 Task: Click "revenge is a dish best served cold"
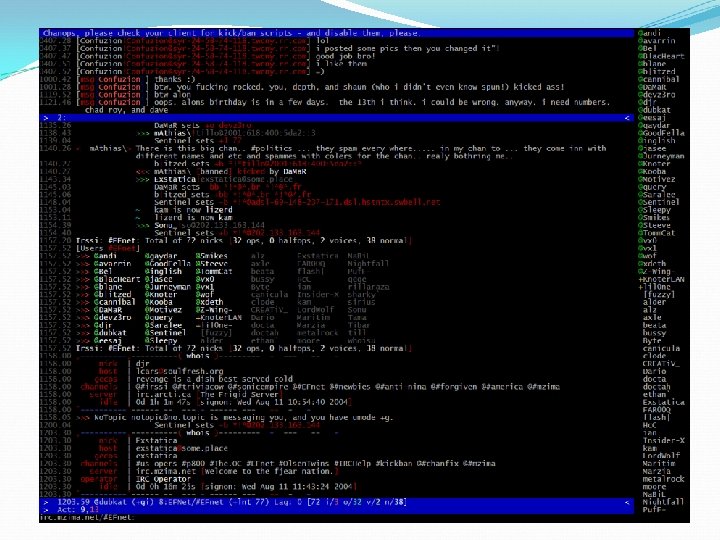(x=214, y=379)
